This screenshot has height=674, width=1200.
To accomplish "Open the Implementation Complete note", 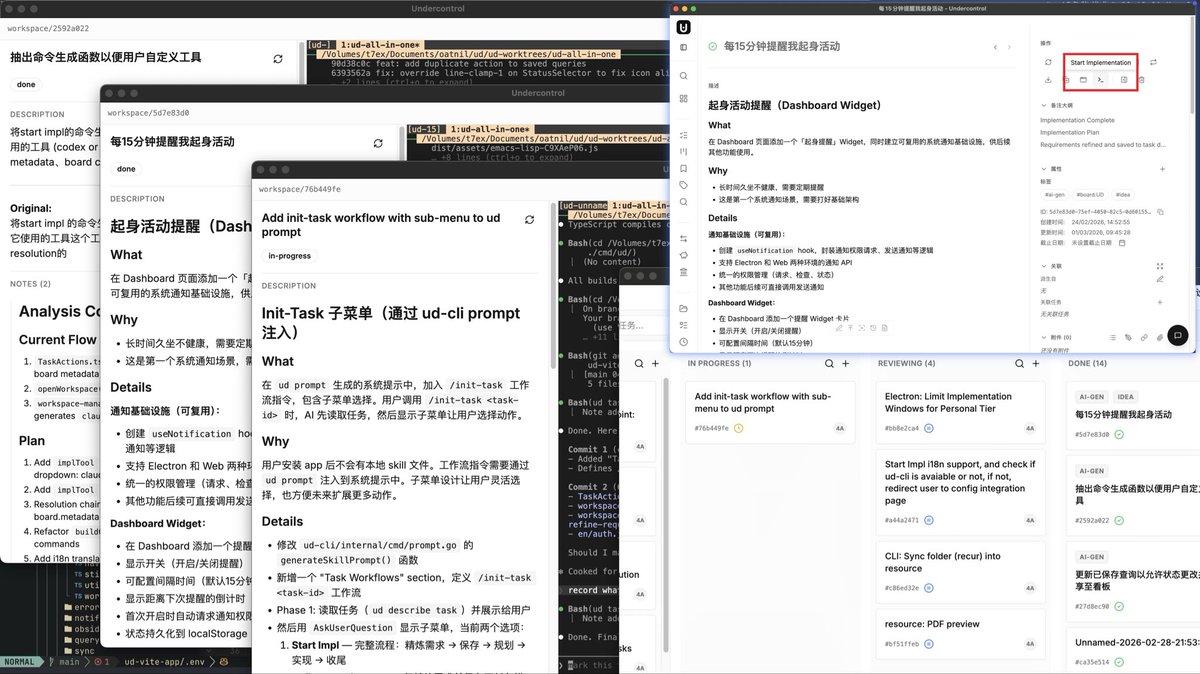I will (1077, 120).
